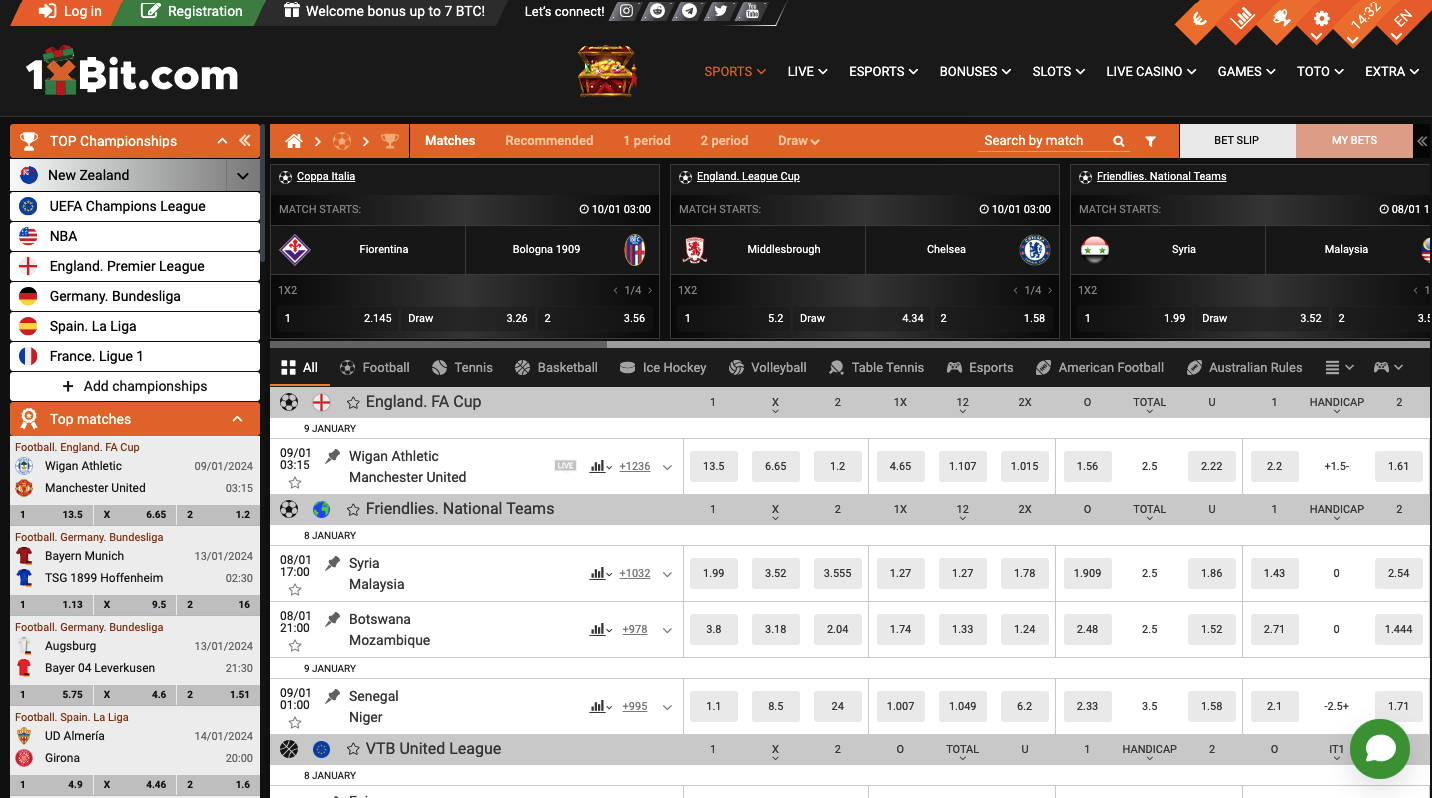Open the more sports list dropdown icon

pos(1339,367)
